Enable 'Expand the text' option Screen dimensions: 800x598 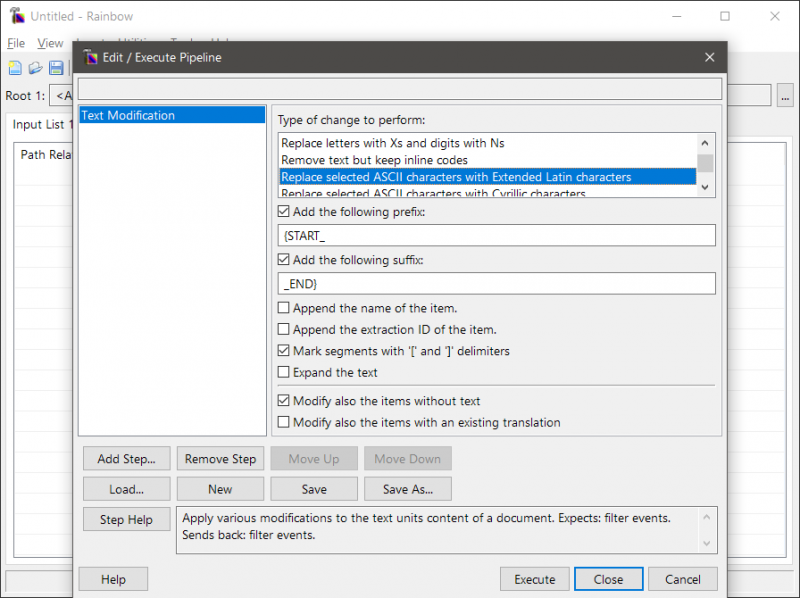[284, 372]
